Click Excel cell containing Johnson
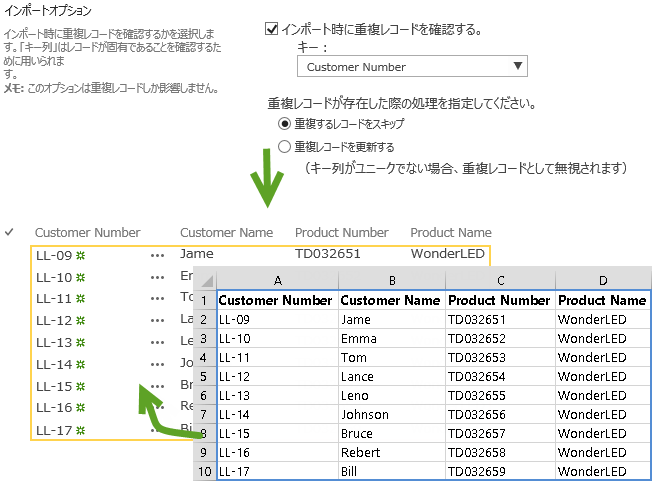652x482 pixels. coord(392,415)
